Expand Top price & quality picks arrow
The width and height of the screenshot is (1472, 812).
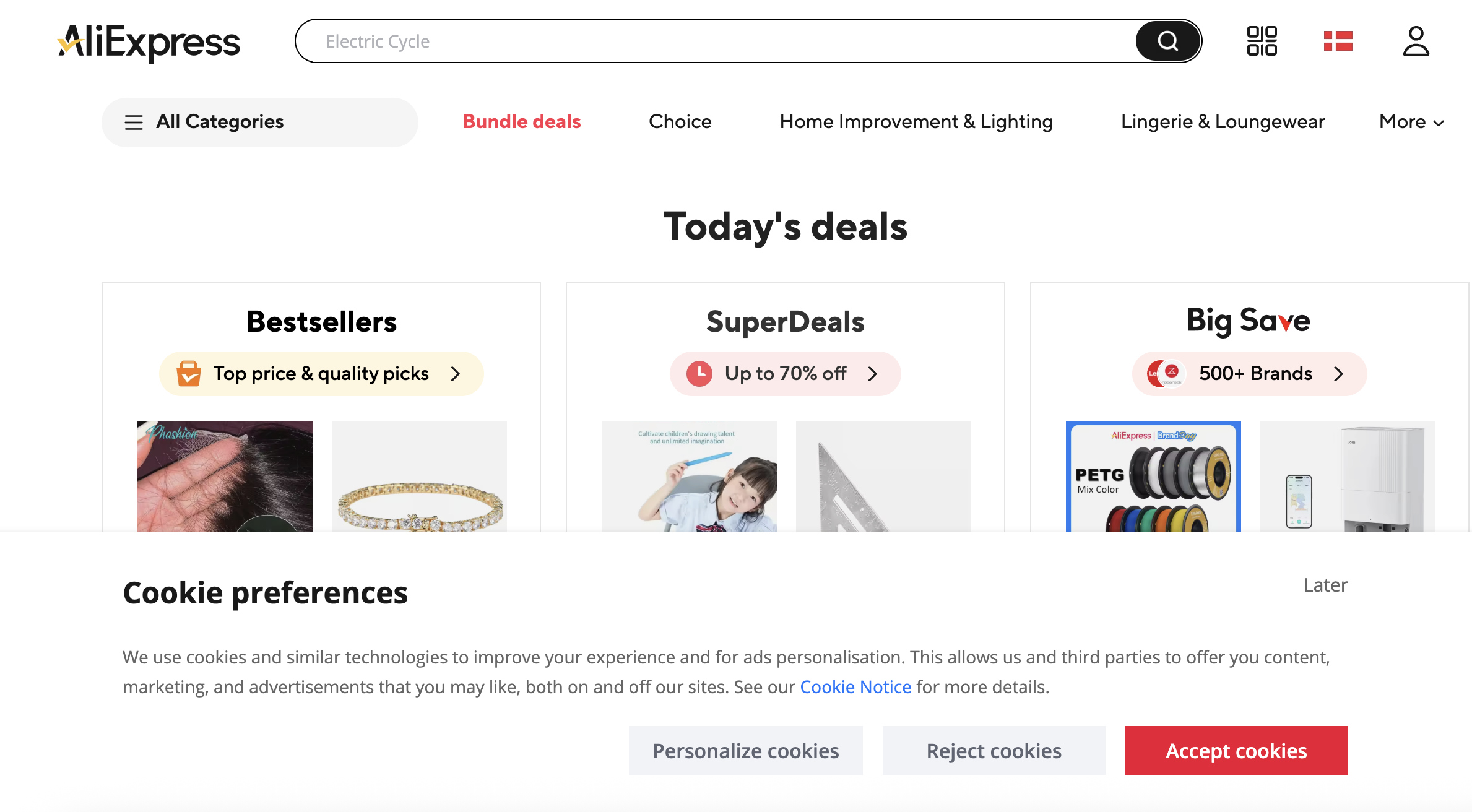[456, 374]
